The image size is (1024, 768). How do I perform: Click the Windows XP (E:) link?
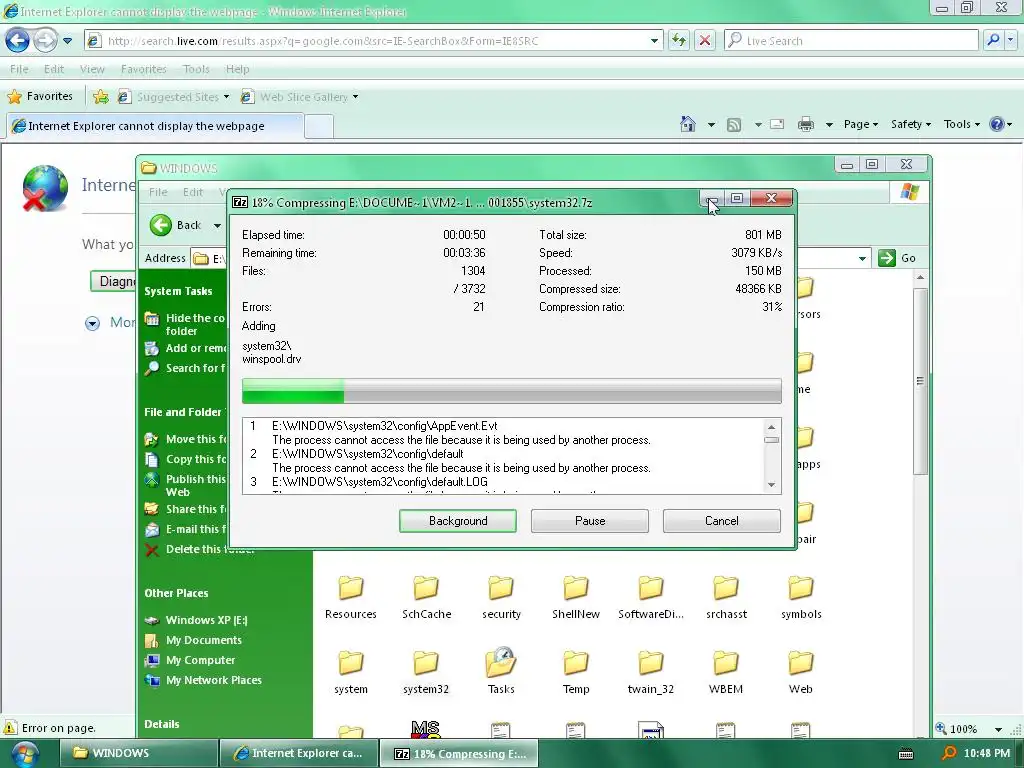pos(206,620)
